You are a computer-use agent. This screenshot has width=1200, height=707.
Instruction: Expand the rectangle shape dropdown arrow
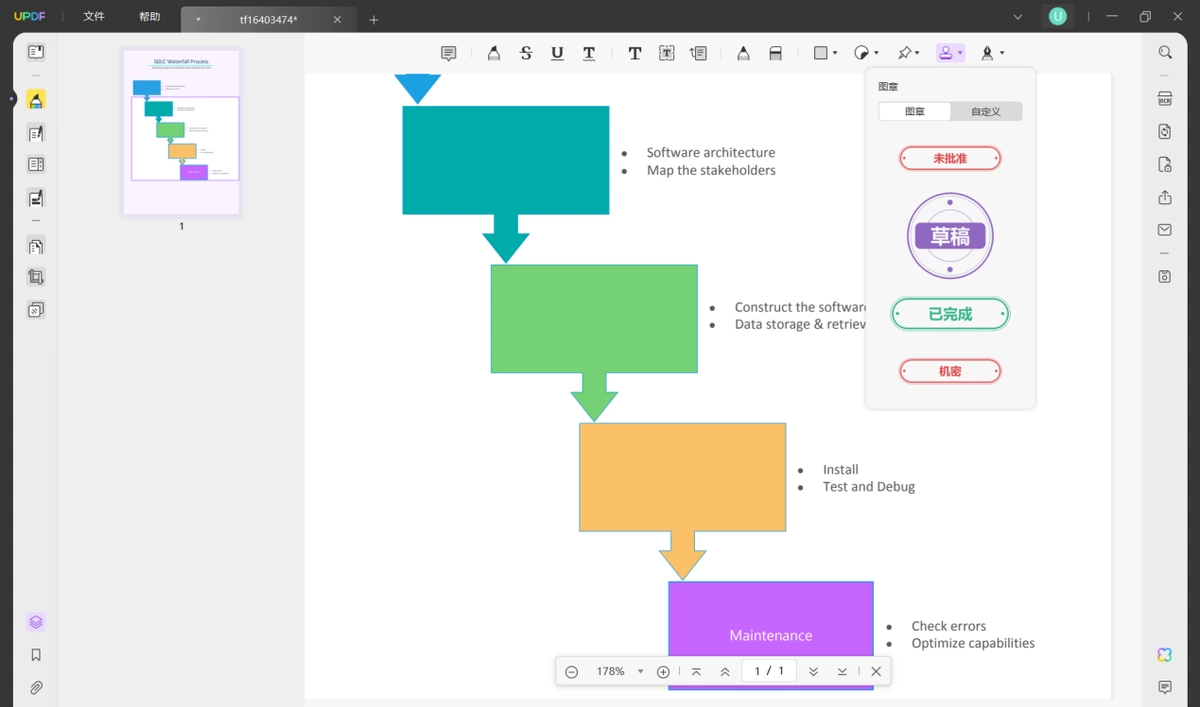click(x=834, y=53)
